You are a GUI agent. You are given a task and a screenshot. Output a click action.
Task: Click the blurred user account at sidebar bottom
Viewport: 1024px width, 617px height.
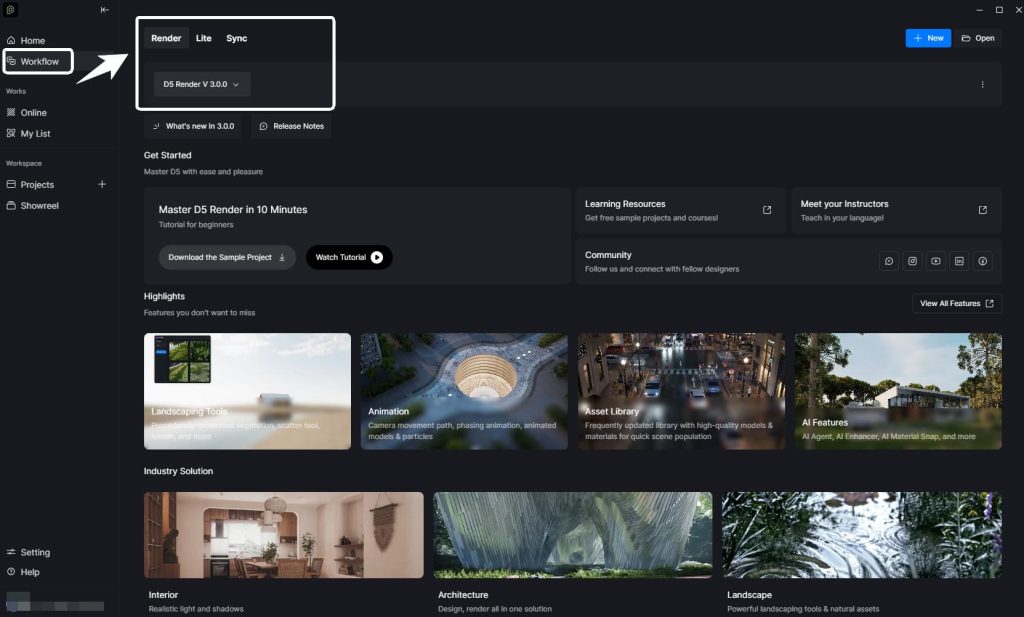pyautogui.click(x=55, y=603)
